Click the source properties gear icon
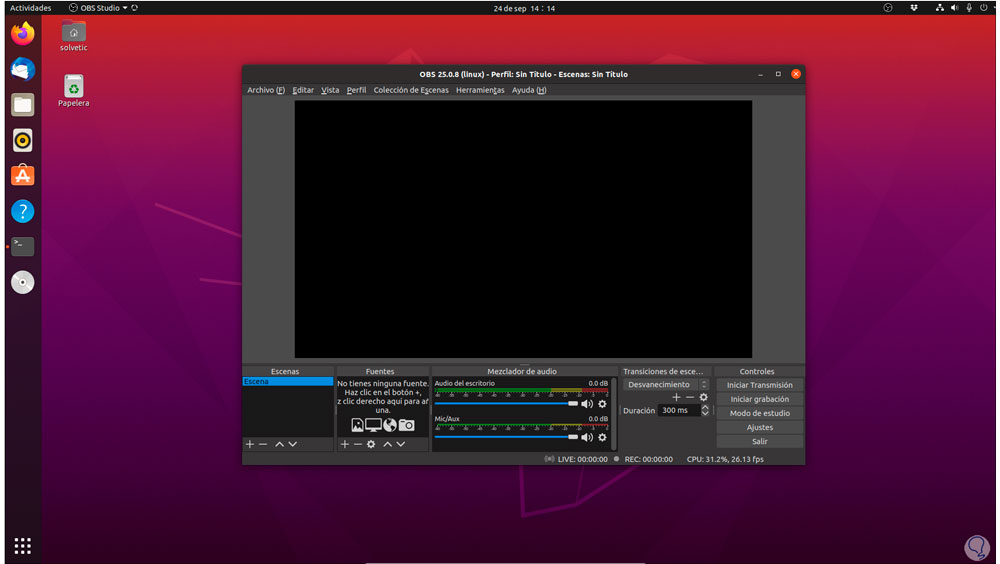Image resolution: width=1000 pixels, height=564 pixels. pos(371,444)
